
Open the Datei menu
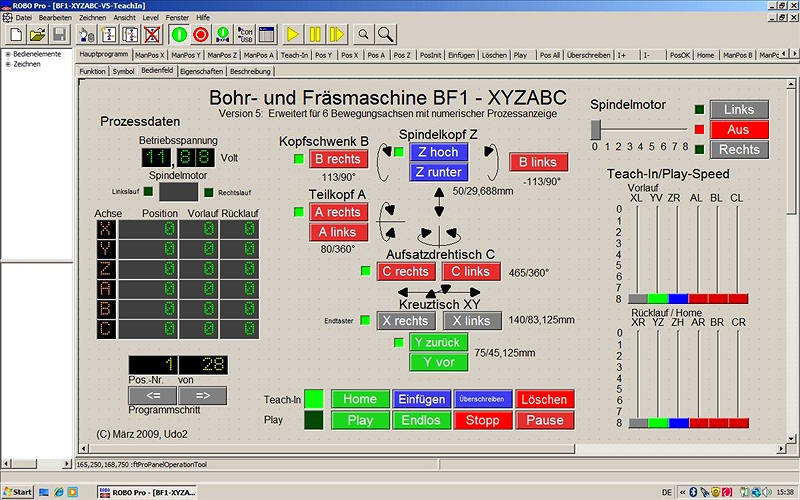23,17
